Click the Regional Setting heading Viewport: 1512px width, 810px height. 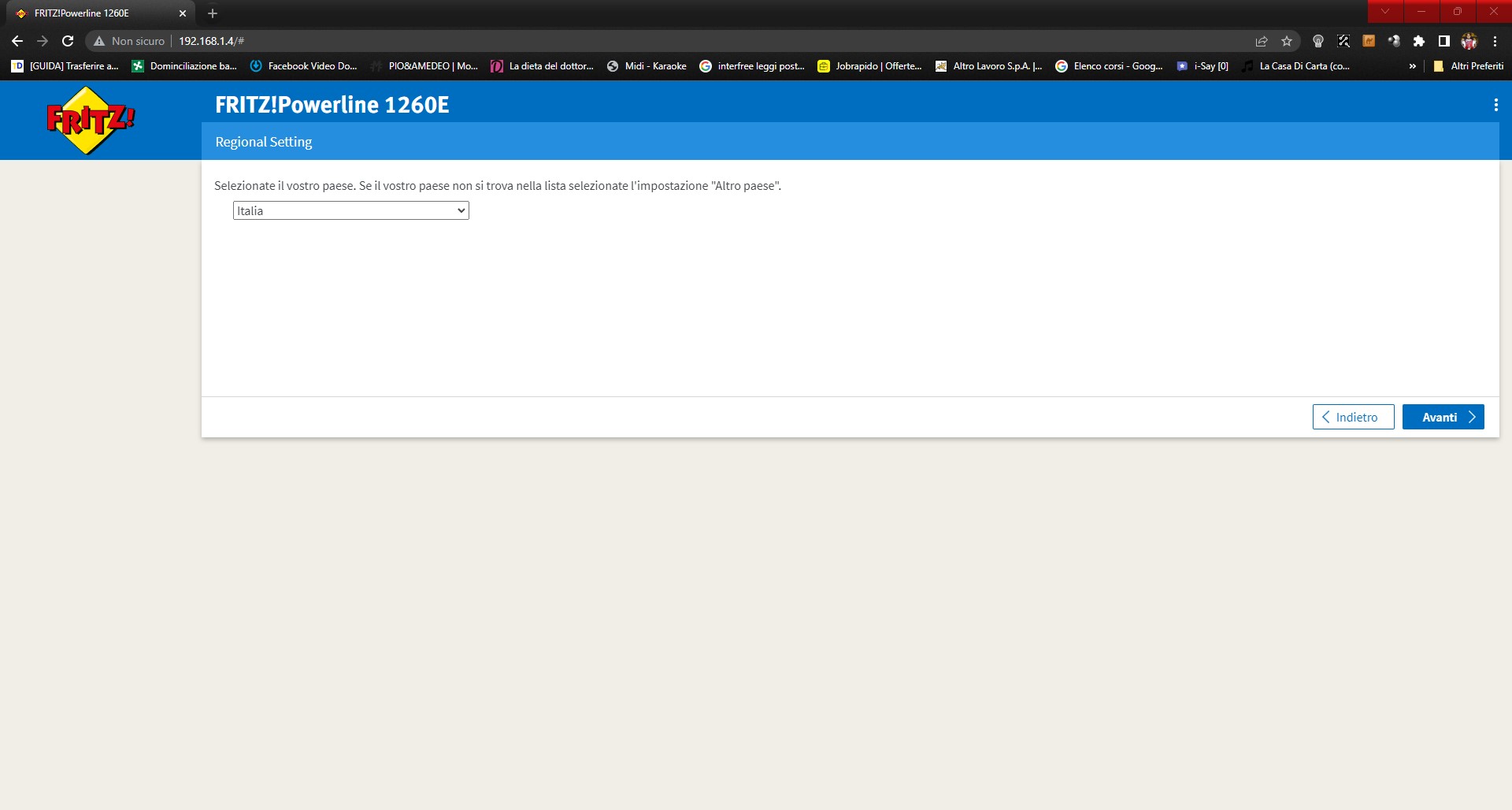point(264,142)
